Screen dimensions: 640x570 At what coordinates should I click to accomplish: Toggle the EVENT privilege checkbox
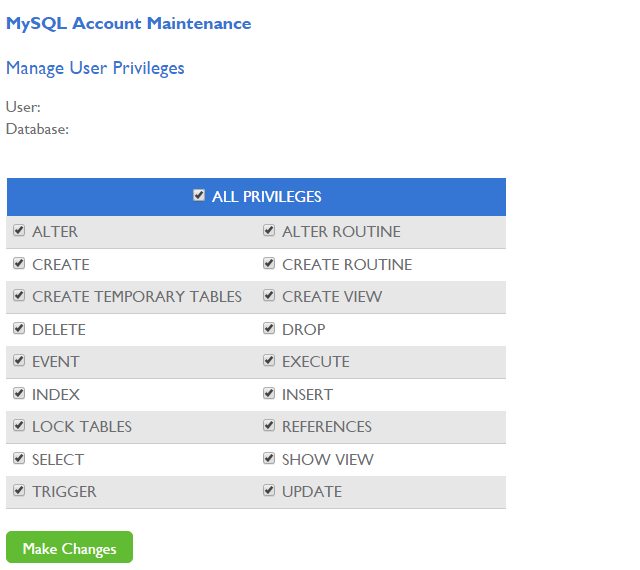(x=19, y=360)
